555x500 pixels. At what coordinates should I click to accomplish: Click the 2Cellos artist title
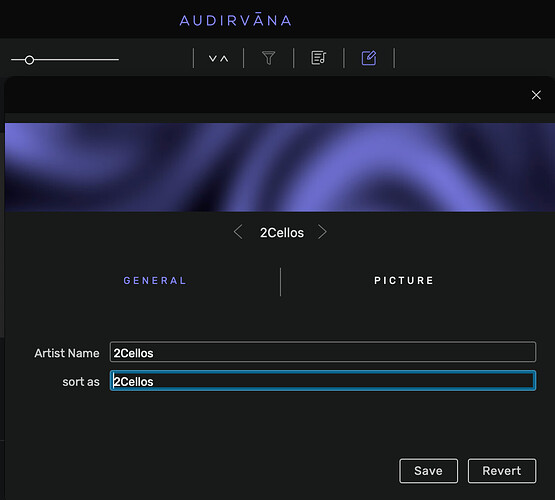282,232
